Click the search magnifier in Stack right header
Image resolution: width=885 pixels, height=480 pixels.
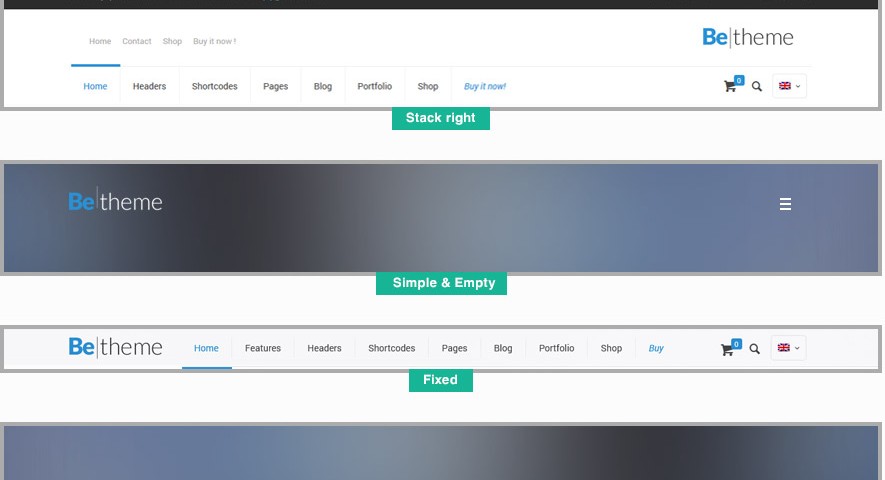point(757,86)
